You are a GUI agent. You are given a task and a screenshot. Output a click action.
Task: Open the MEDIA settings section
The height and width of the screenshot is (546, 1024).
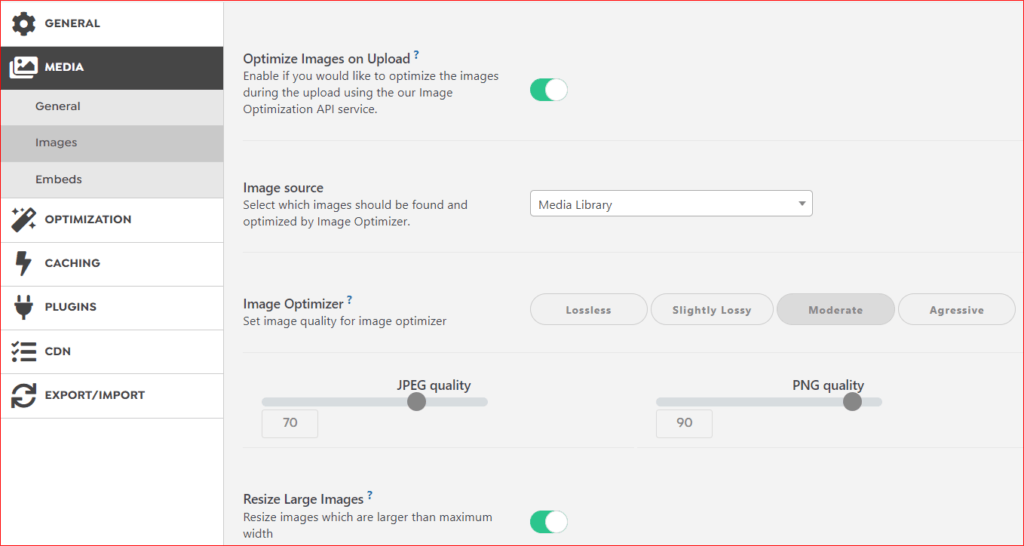[112, 68]
